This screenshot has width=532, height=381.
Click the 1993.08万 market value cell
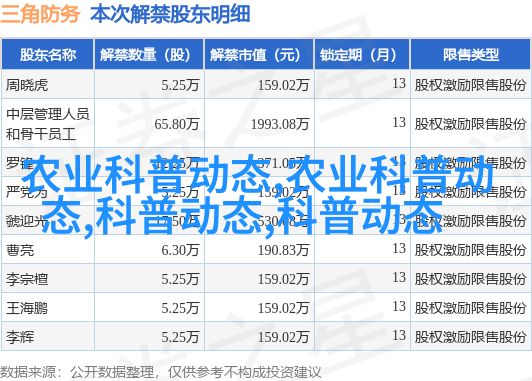click(280, 124)
